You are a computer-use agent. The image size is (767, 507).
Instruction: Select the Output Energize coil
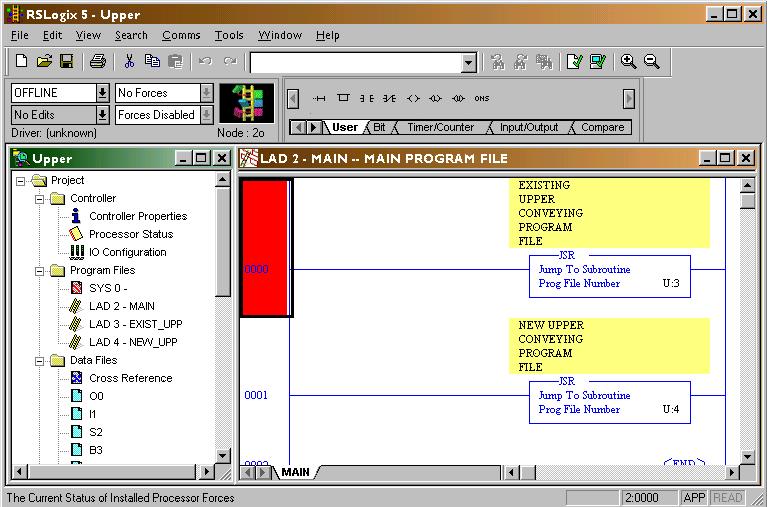pyautogui.click(x=413, y=98)
